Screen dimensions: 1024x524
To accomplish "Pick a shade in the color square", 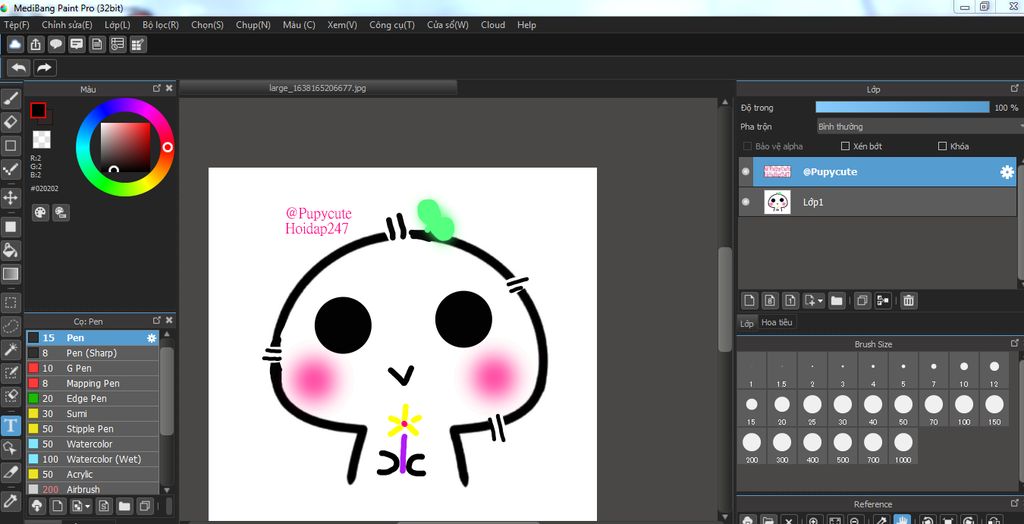I will 125,148.
